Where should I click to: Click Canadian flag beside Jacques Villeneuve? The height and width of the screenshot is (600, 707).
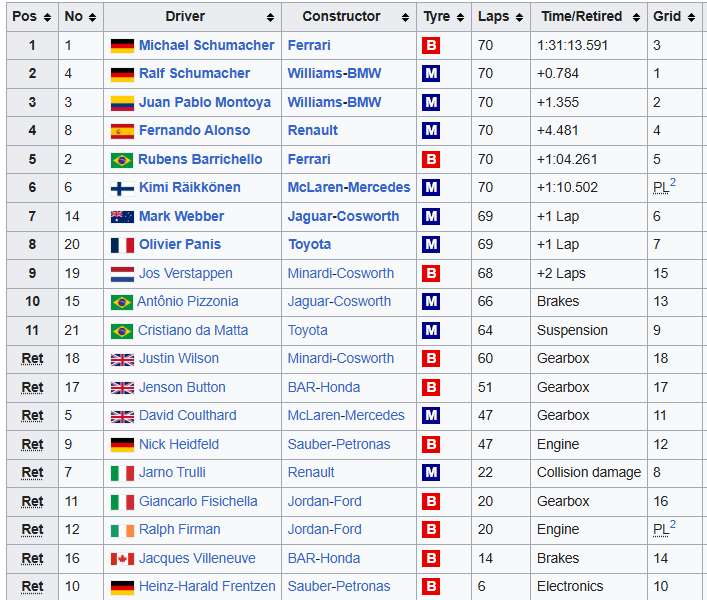122,559
